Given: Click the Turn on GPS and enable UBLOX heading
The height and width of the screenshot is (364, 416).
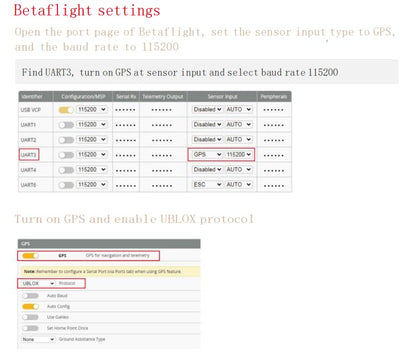Looking at the screenshot, I should click(x=134, y=219).
